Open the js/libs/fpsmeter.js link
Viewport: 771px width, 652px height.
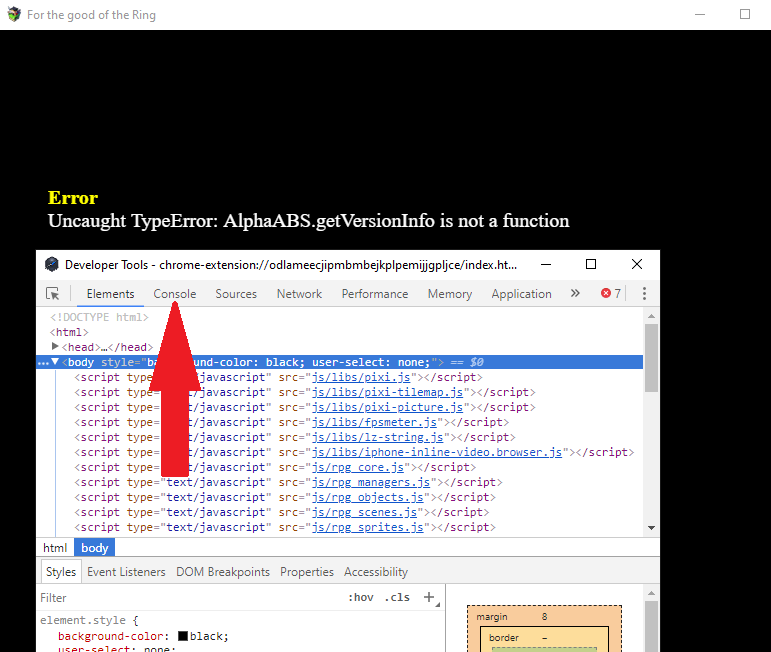[x=374, y=422]
